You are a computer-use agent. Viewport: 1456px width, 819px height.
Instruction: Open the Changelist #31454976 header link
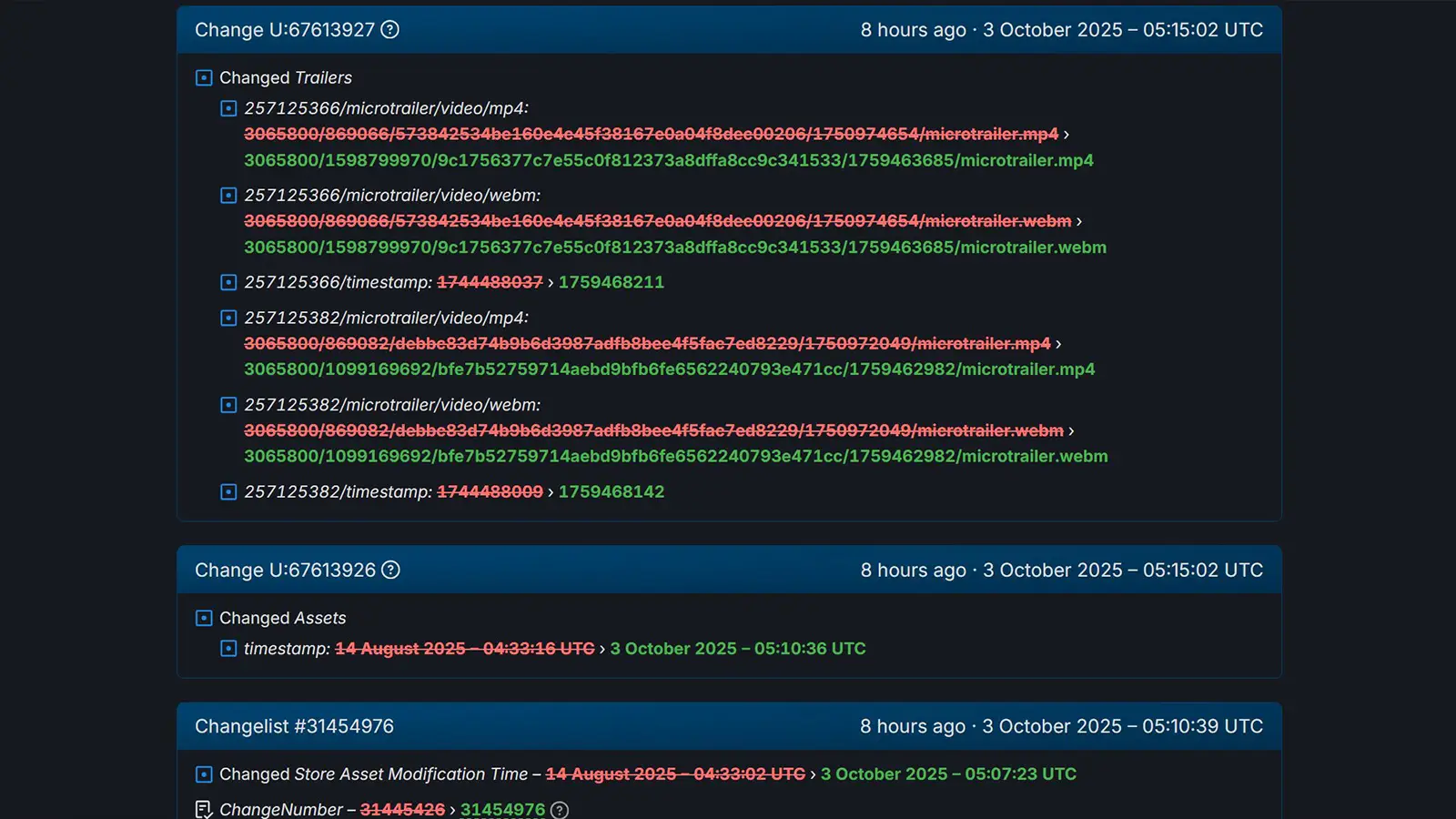[294, 727]
